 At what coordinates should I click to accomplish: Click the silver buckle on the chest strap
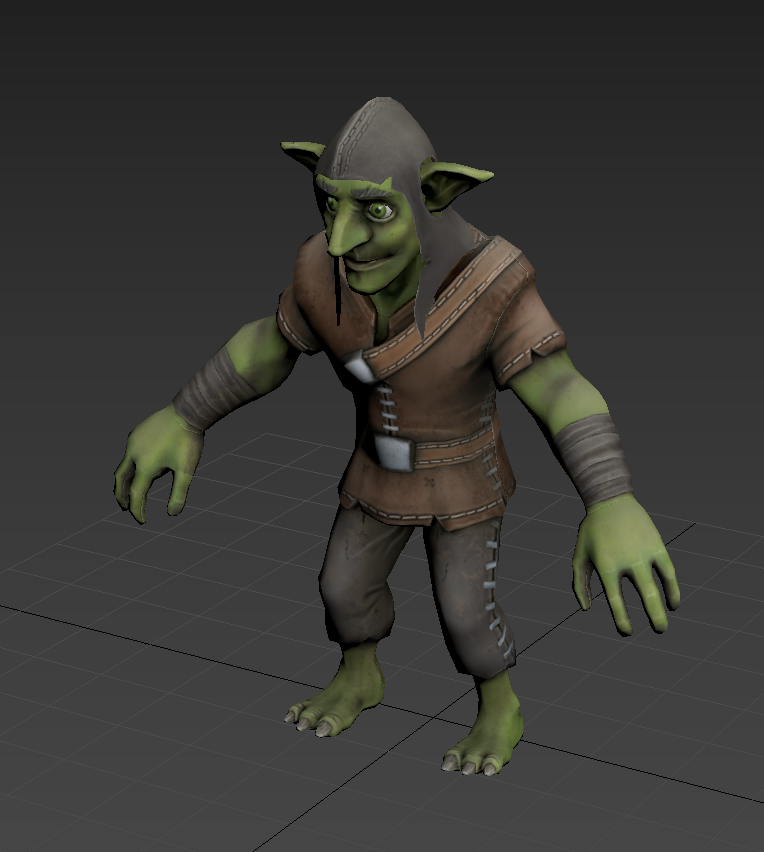(360, 371)
